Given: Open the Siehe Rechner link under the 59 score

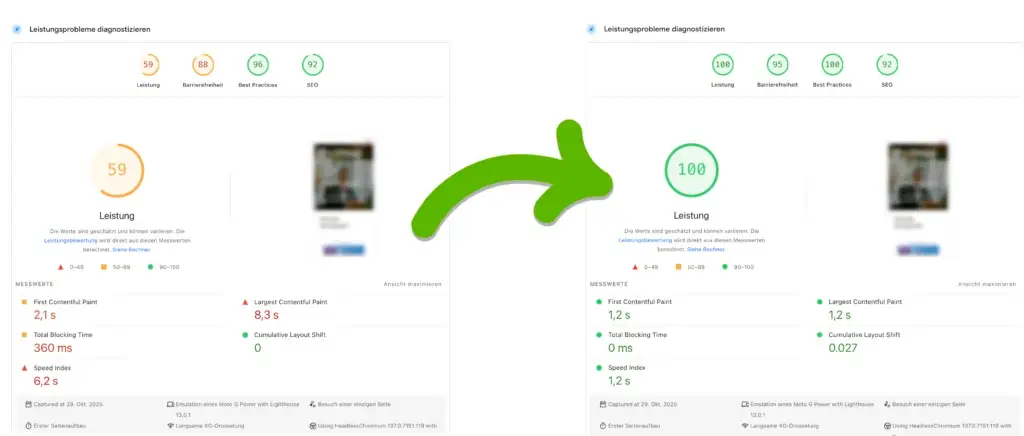Looking at the screenshot, I should [131, 250].
